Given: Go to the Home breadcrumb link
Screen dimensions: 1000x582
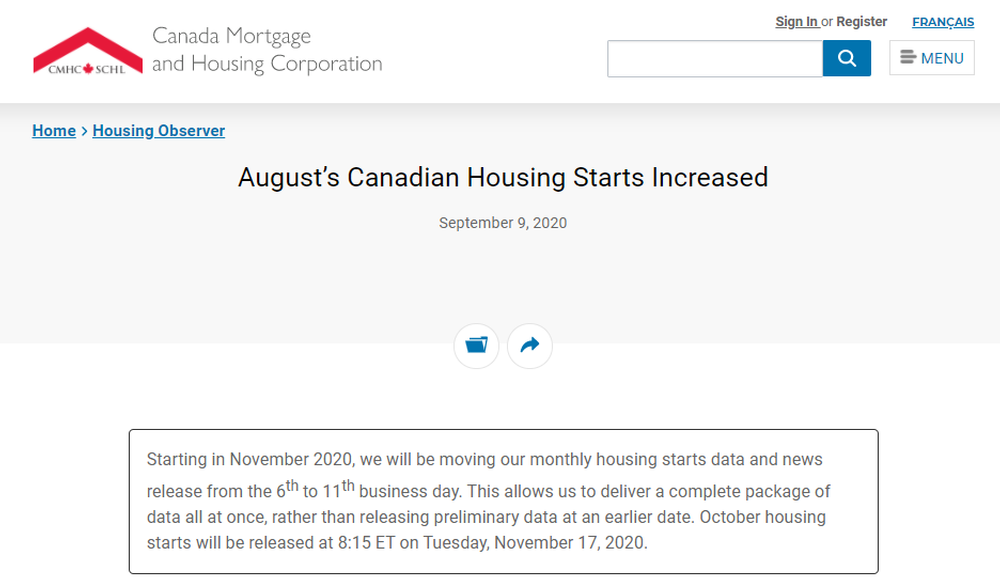Looking at the screenshot, I should click(54, 131).
